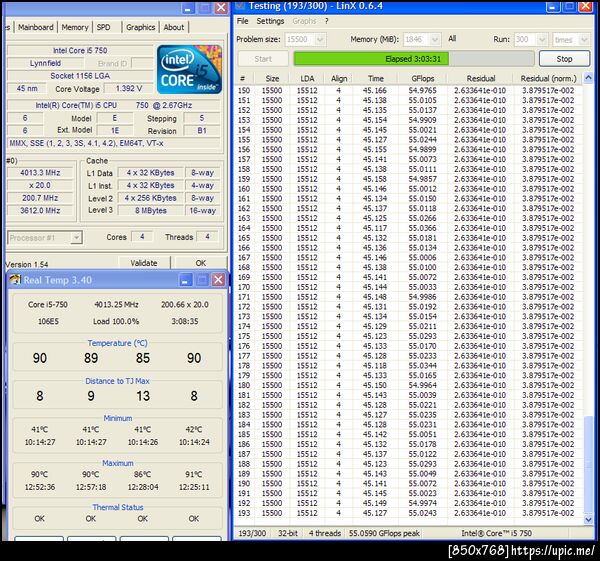Close the Real Temp window

pyautogui.click(x=218, y=280)
